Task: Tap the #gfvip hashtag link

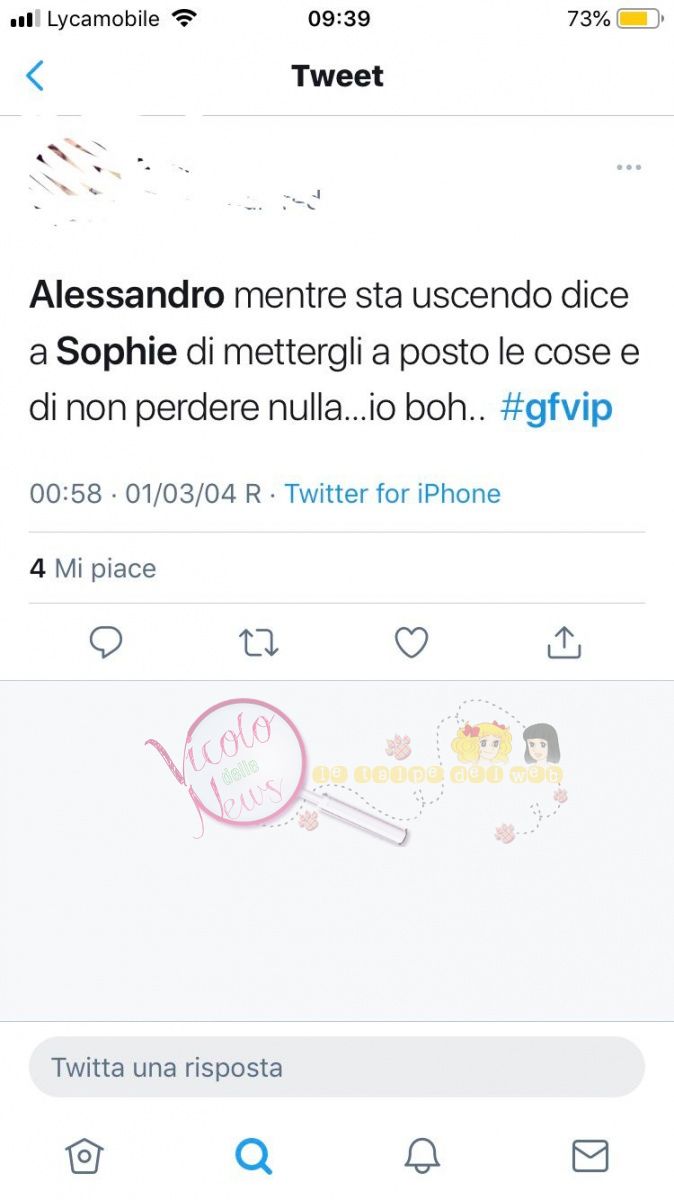Action: (555, 409)
